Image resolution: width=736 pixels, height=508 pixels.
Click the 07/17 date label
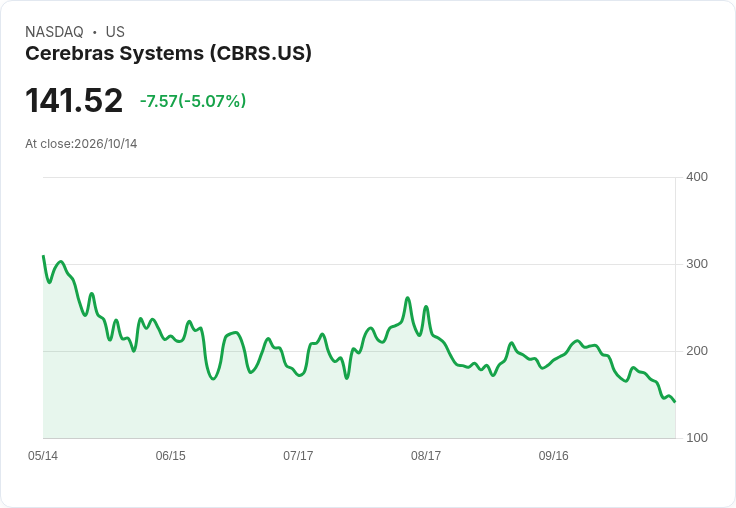298,455
